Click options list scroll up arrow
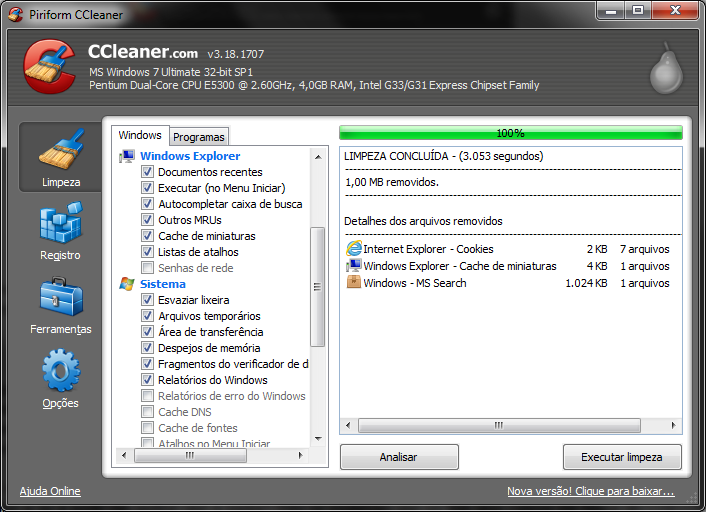Viewport: 706px width, 512px height. point(318,157)
